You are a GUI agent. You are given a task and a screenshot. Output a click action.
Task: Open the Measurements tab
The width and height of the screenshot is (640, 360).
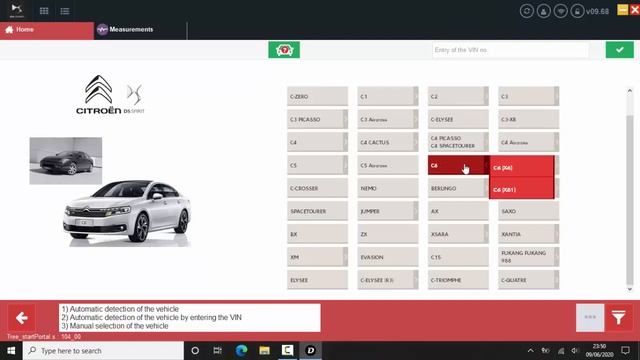140,30
